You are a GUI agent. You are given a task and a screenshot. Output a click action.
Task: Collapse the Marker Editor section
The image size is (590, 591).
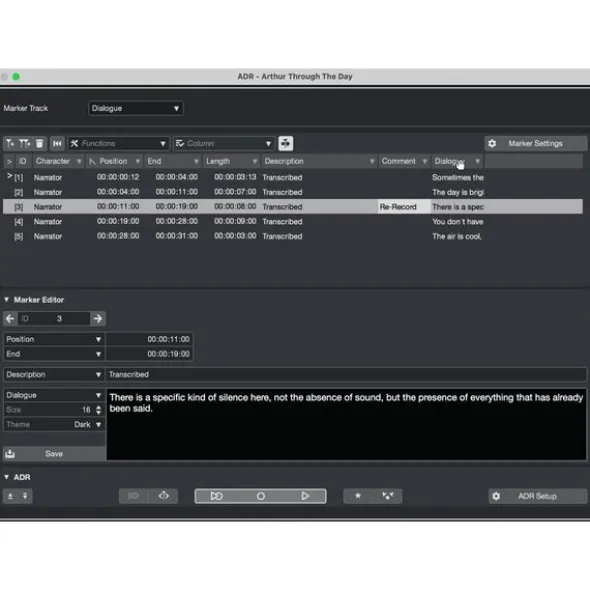coord(6,300)
